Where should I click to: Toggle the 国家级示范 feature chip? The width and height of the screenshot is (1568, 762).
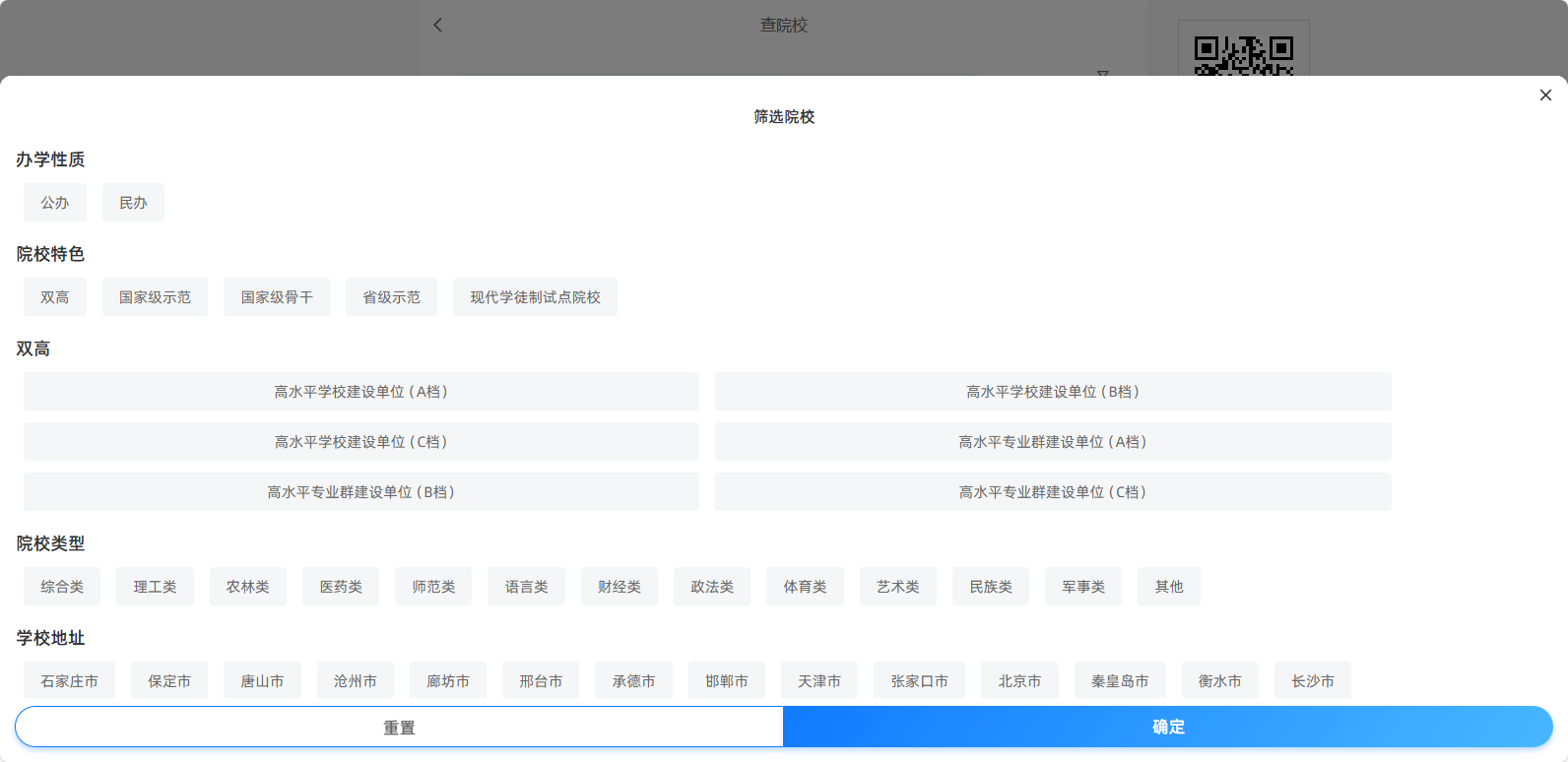click(155, 297)
